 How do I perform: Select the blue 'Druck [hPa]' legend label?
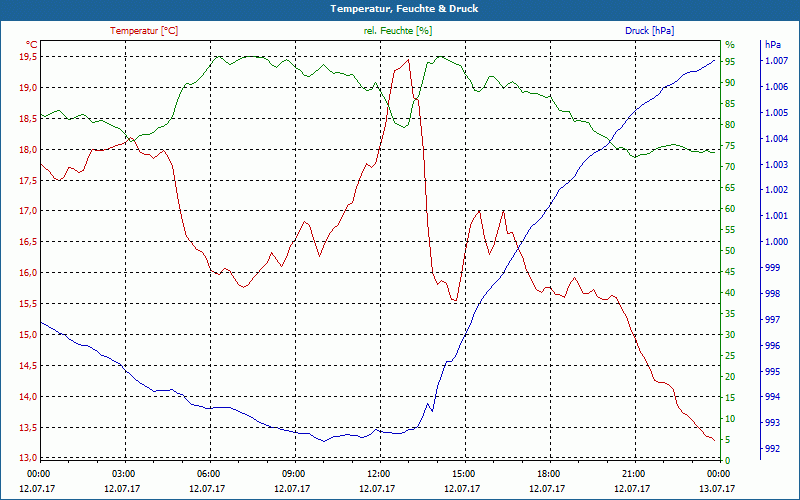point(649,31)
